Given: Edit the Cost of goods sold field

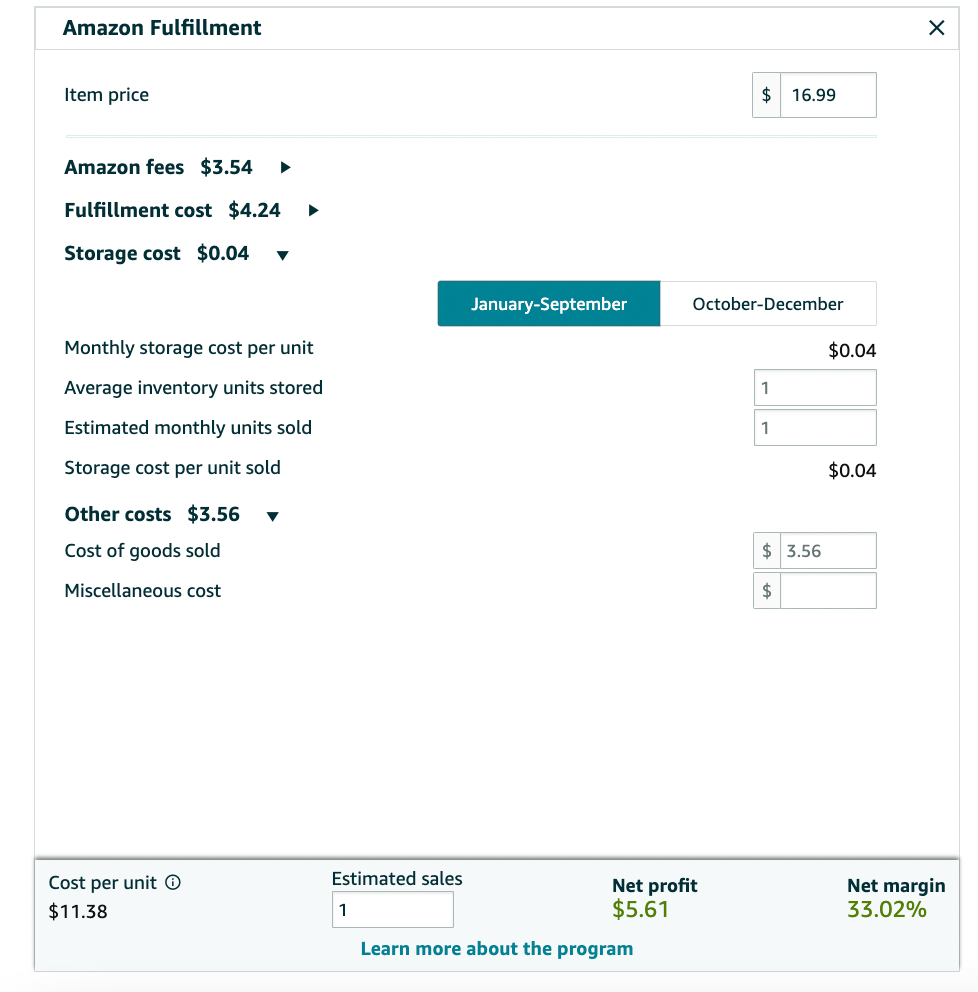Looking at the screenshot, I should 828,550.
